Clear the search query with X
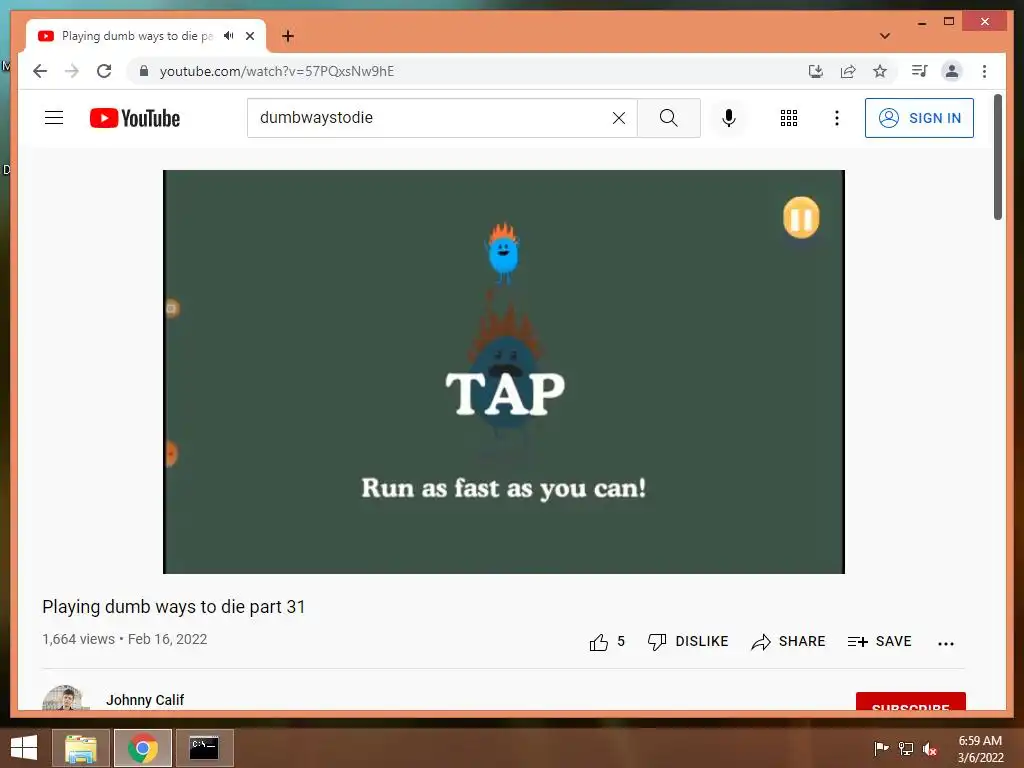 point(618,118)
